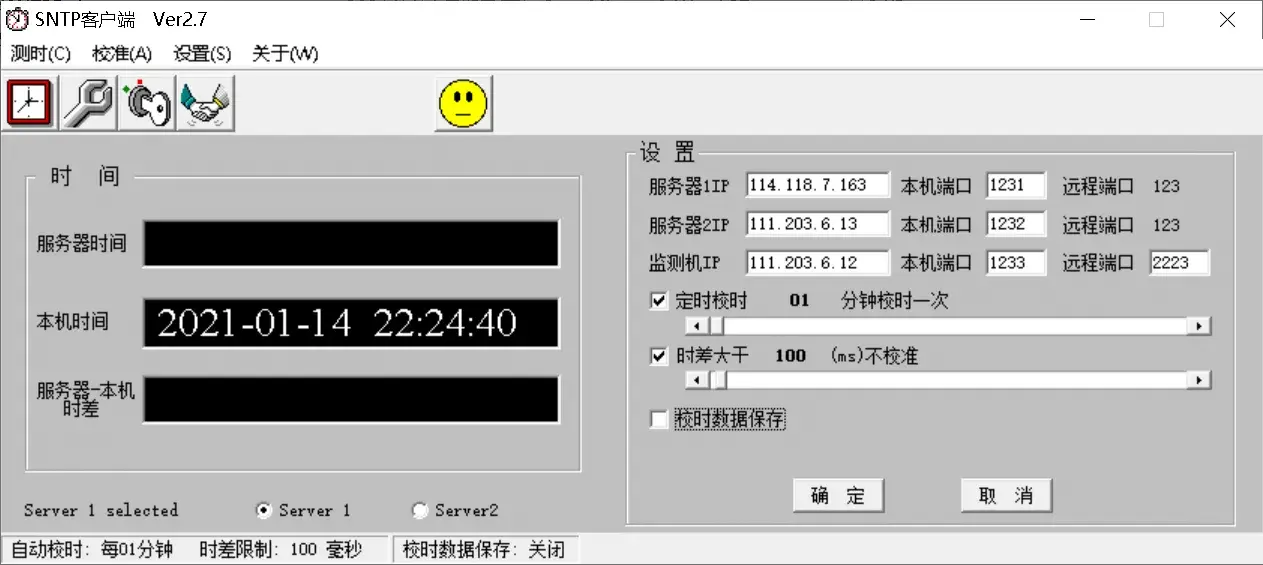Click the 服务器2IP address field
The image size is (1263, 565).
click(817, 224)
